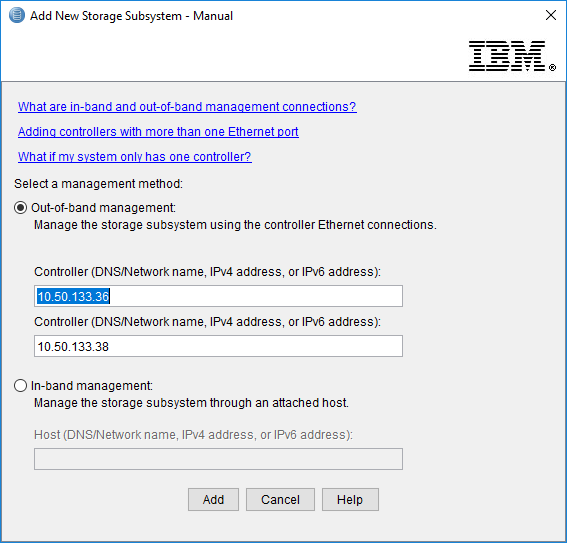Click the empty Host address field

218,459
